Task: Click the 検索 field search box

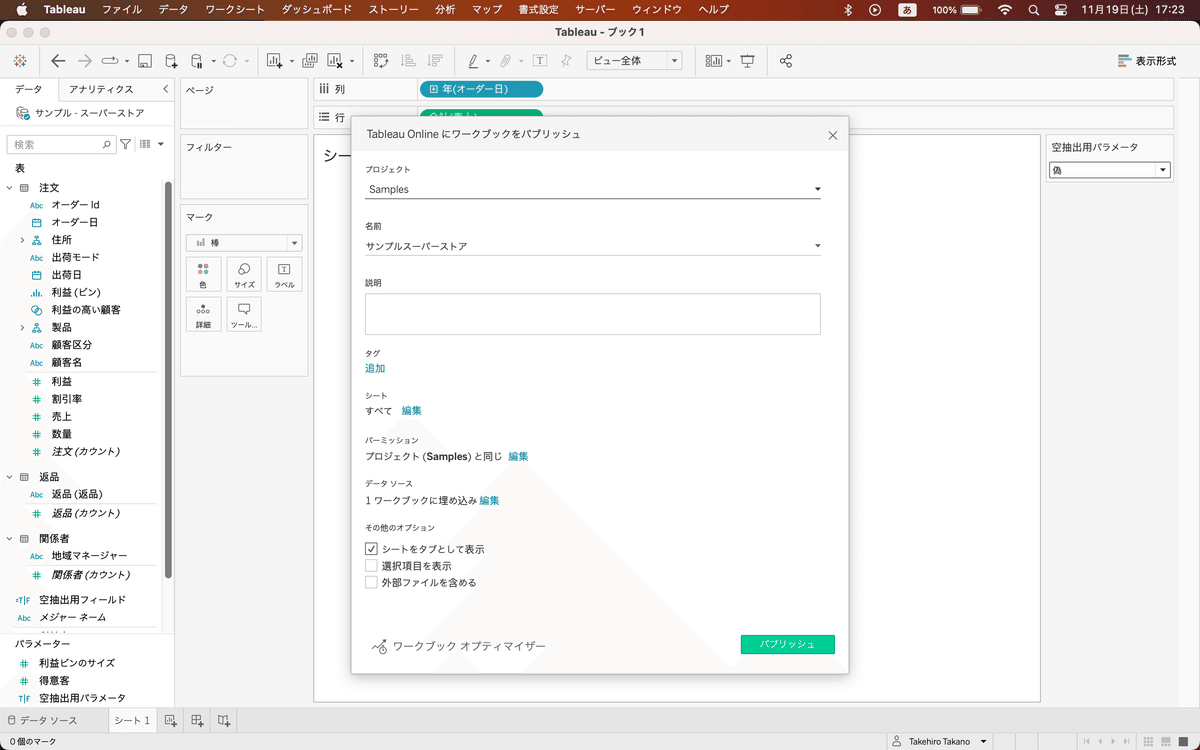Action: click(61, 144)
